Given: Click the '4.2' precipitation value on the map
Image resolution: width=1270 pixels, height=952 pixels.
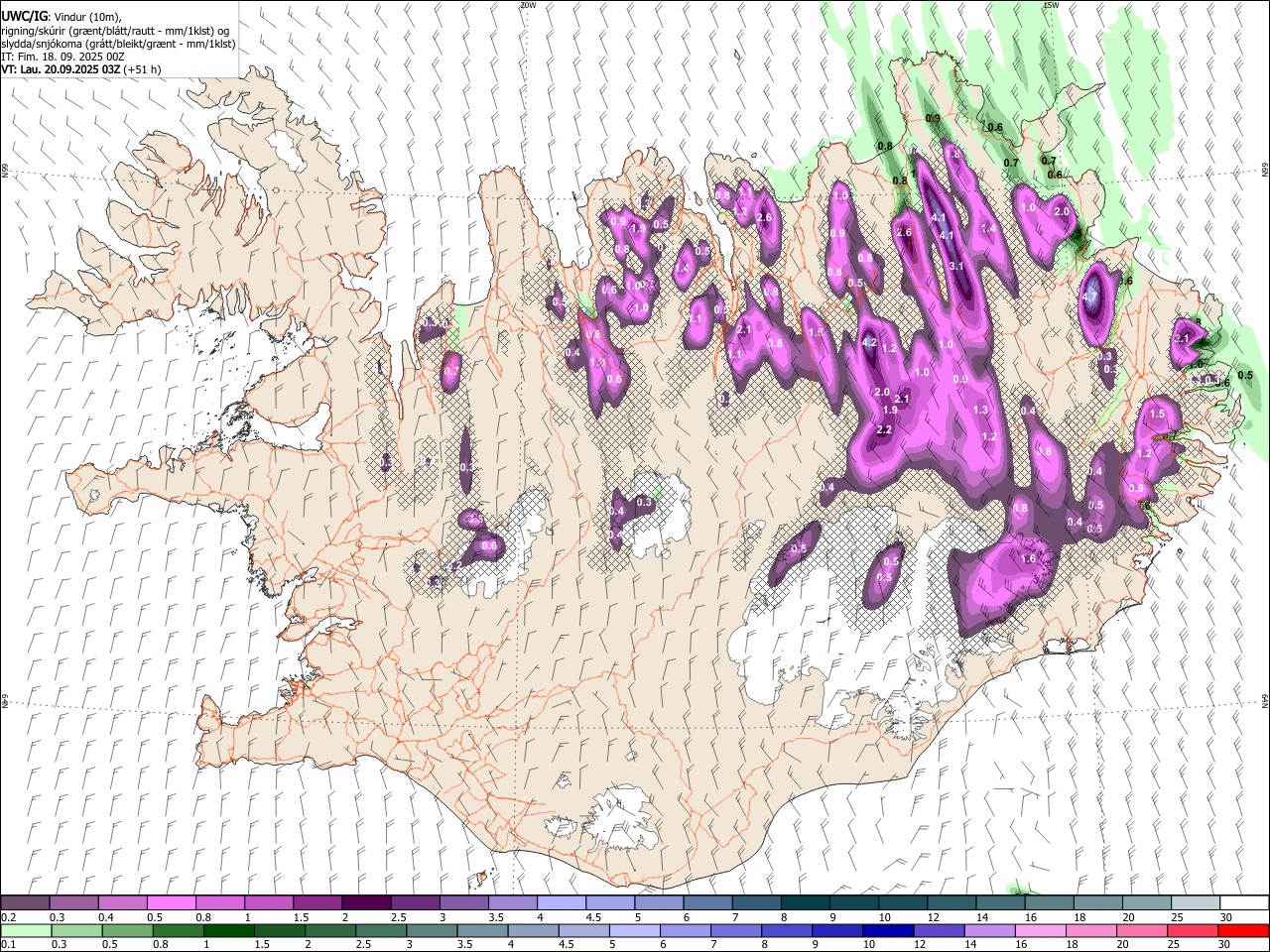Looking at the screenshot, I should point(870,343).
